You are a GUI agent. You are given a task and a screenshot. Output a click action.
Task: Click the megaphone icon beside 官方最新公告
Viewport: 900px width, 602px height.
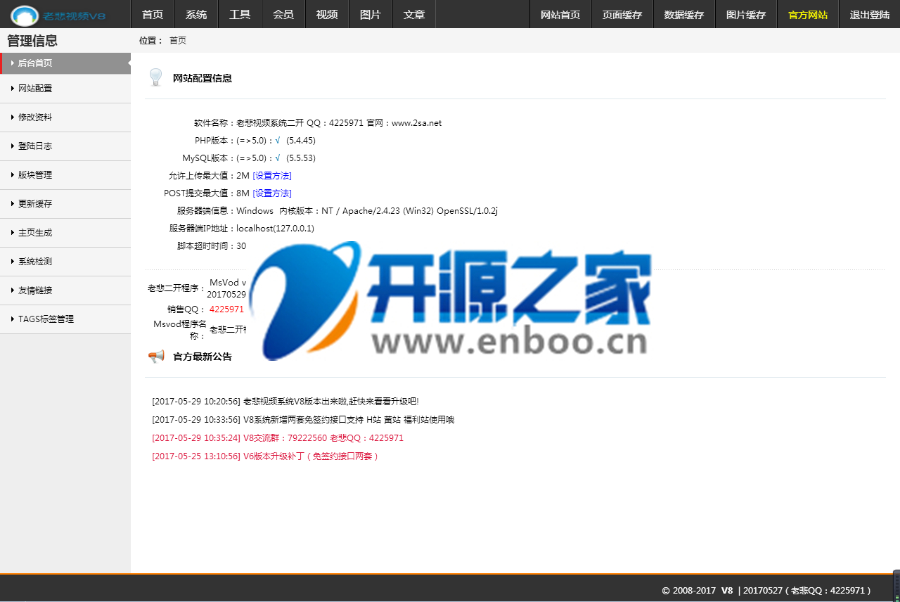[156, 356]
